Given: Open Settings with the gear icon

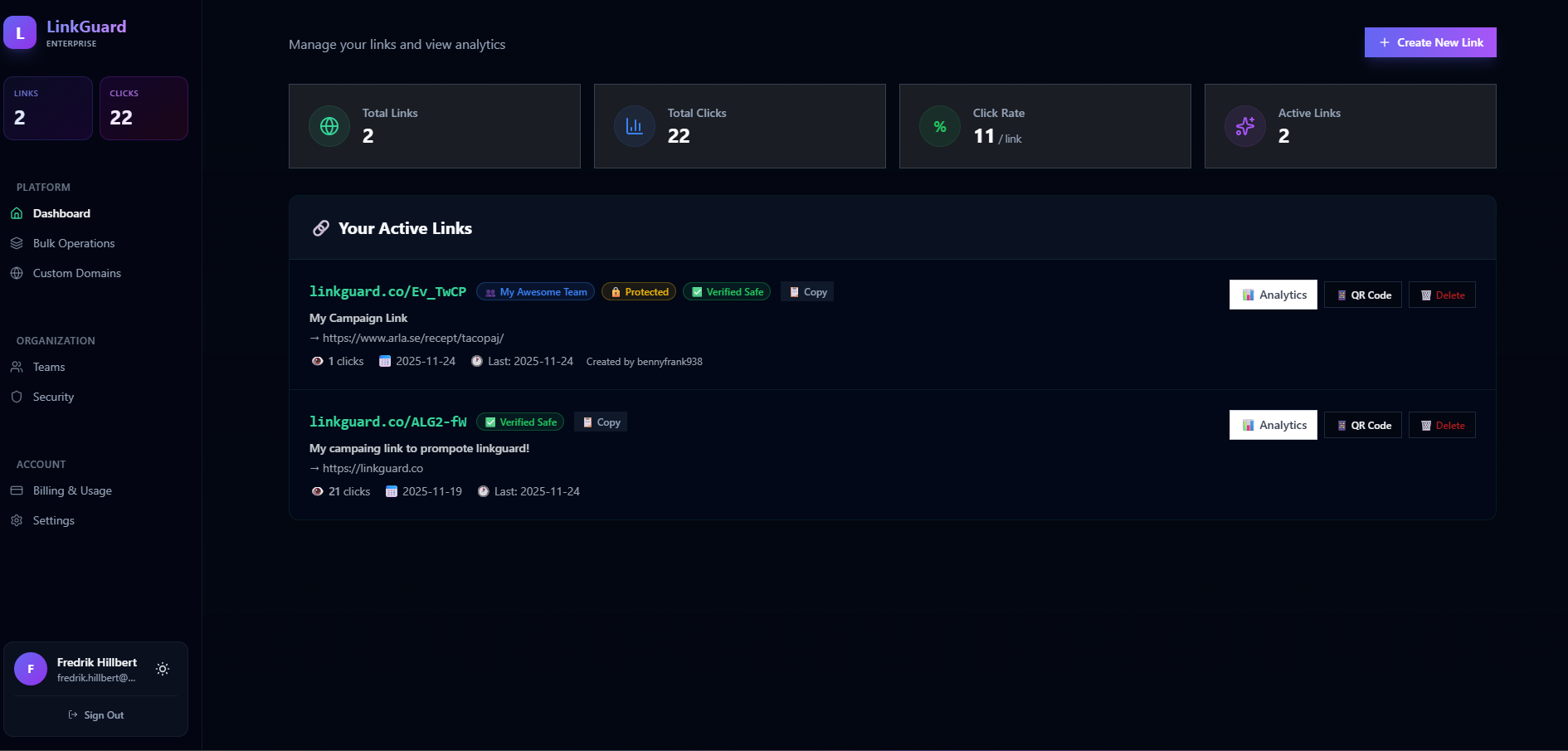Looking at the screenshot, I should tap(17, 520).
